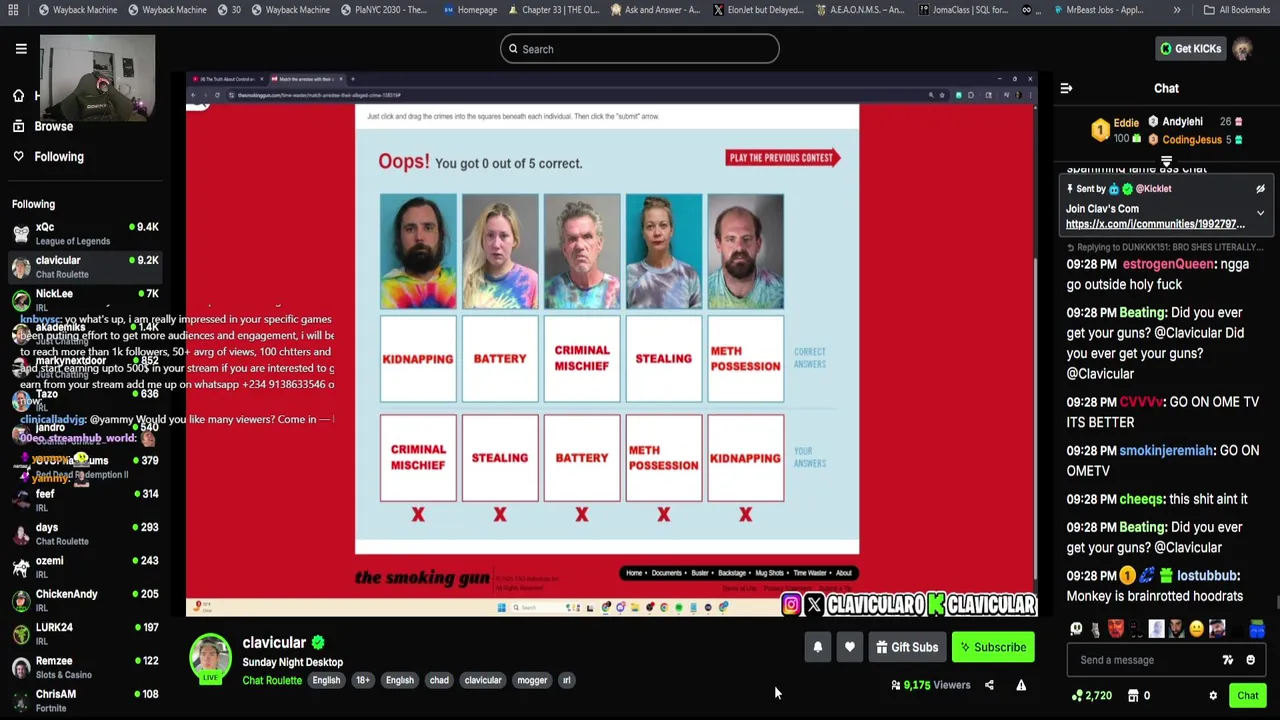1280x720 pixels.
Task: Open ChrisAM channel in sidebar
Action: point(84,700)
